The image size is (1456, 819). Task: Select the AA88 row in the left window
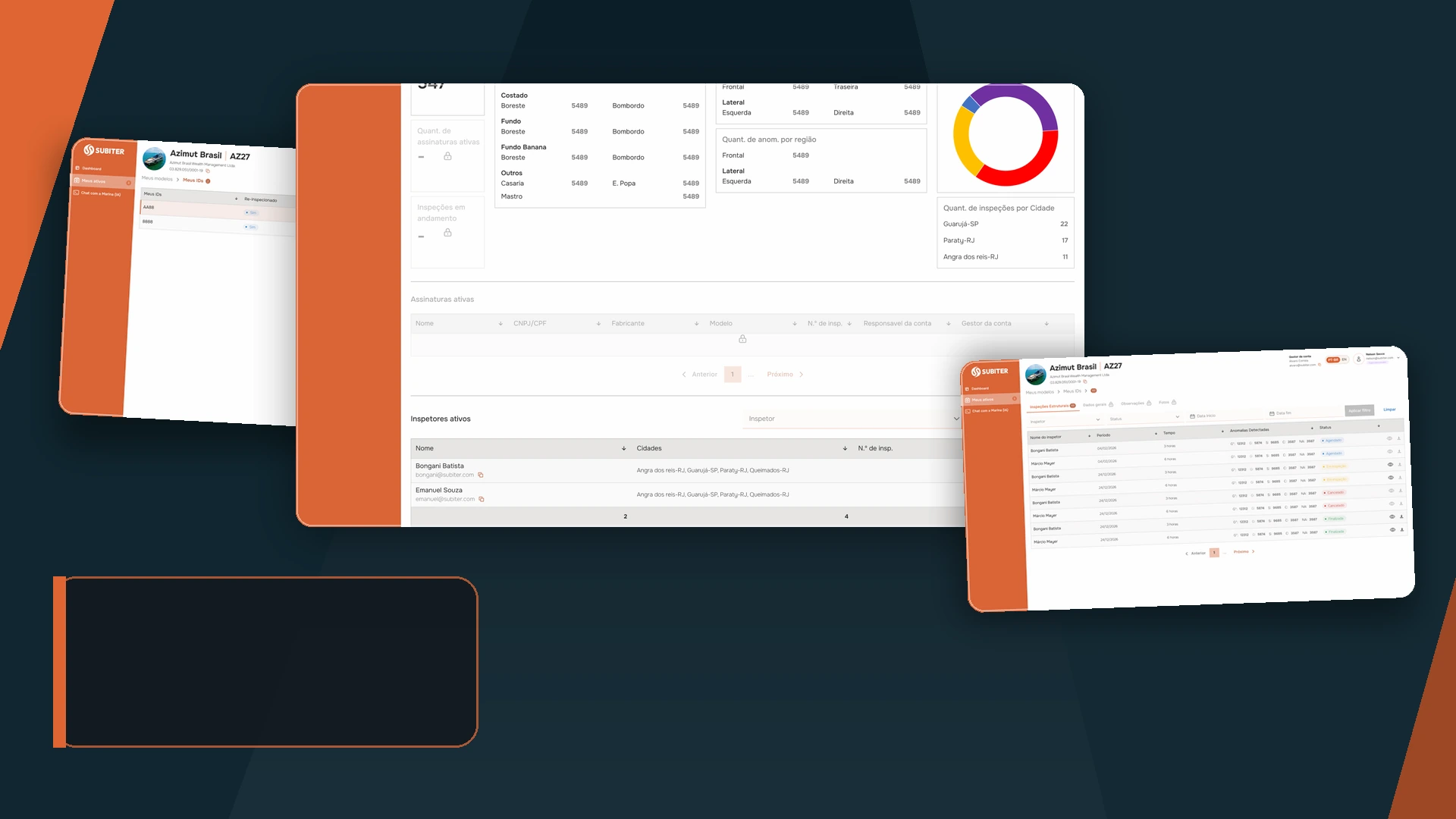tap(218, 210)
